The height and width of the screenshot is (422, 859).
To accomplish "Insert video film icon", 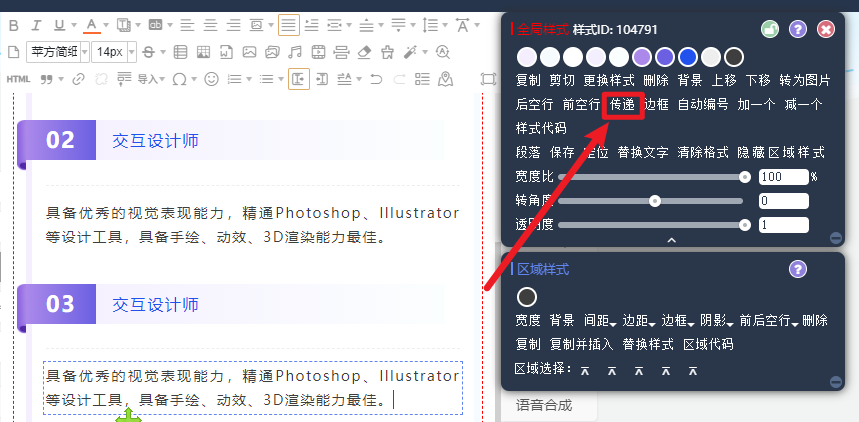I will coord(318,53).
